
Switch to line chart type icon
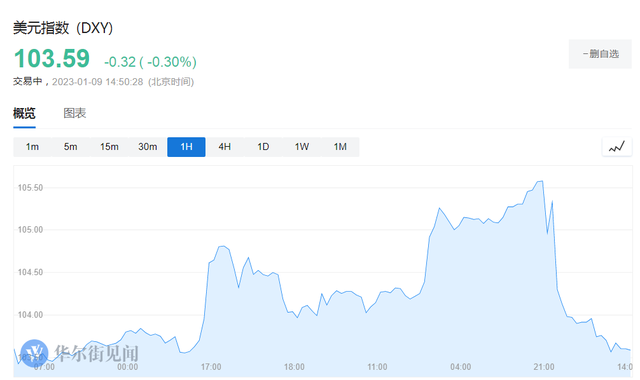[x=617, y=147]
